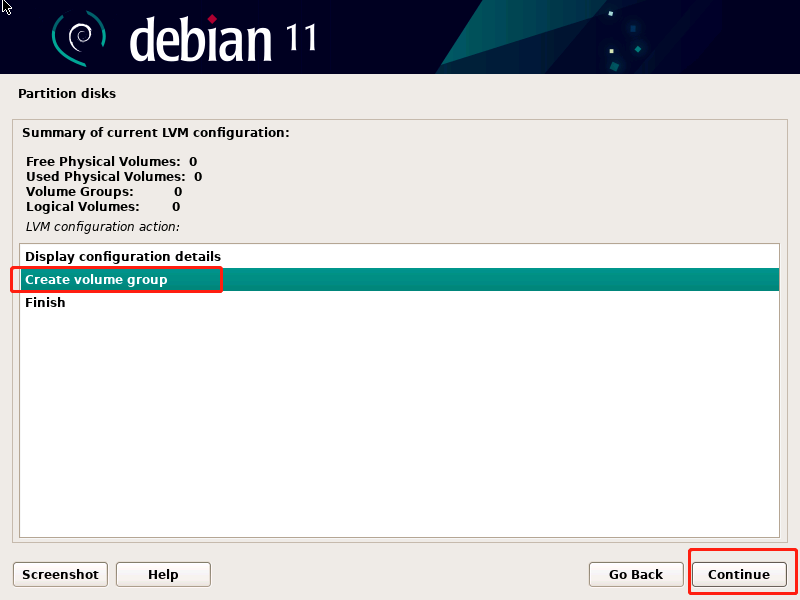The width and height of the screenshot is (800, 600).
Task: Click the Debian swirl logo
Action: [x=79, y=38]
